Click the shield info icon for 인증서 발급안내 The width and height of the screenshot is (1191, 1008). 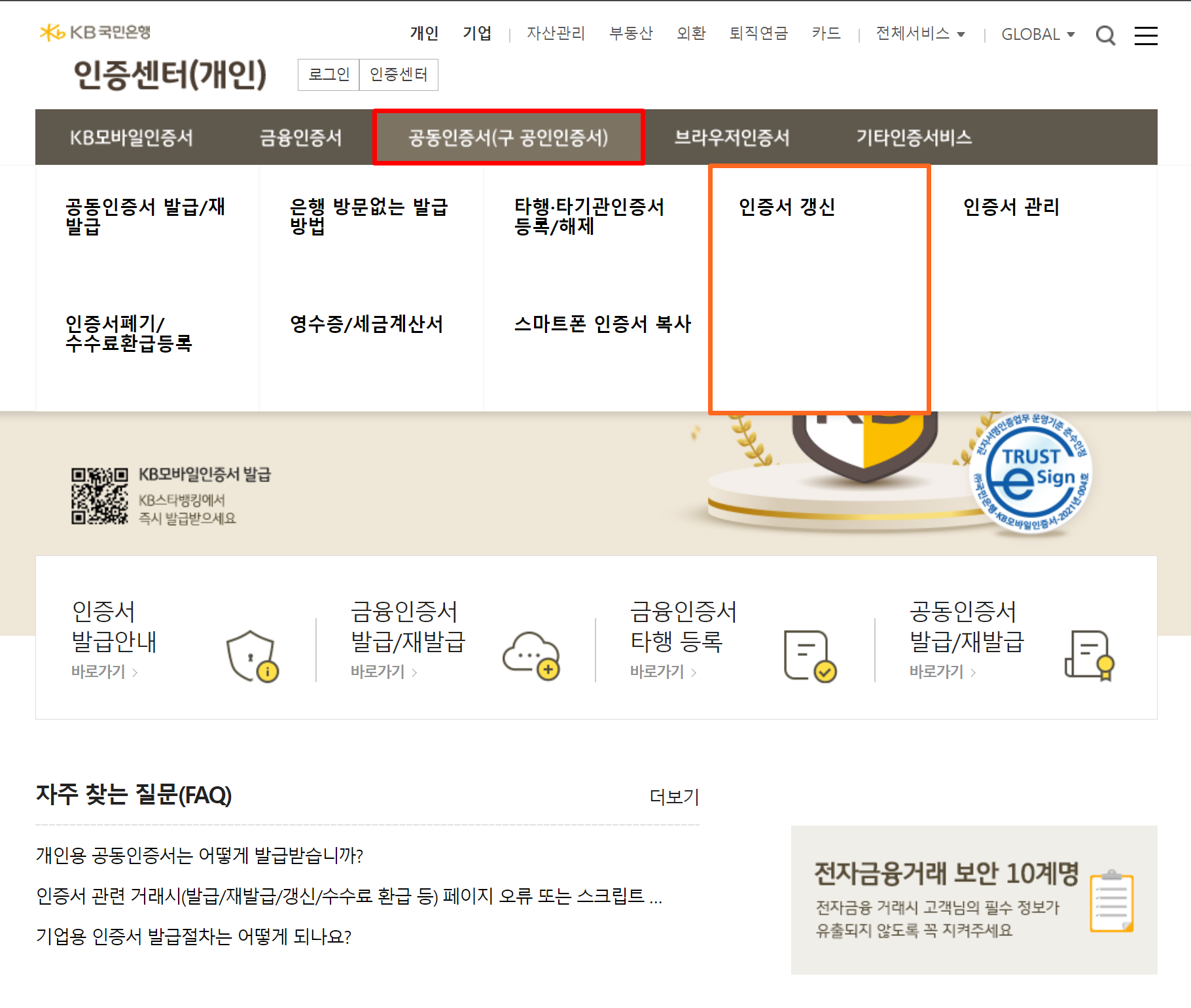pyautogui.click(x=253, y=656)
